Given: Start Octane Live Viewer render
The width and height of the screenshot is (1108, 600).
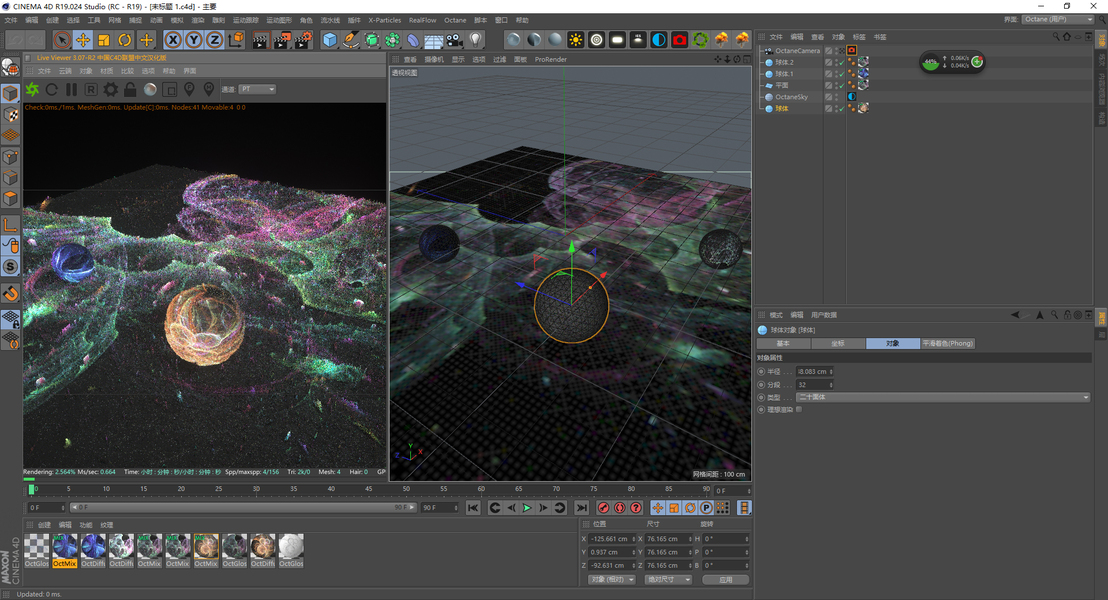Looking at the screenshot, I should click(x=33, y=89).
